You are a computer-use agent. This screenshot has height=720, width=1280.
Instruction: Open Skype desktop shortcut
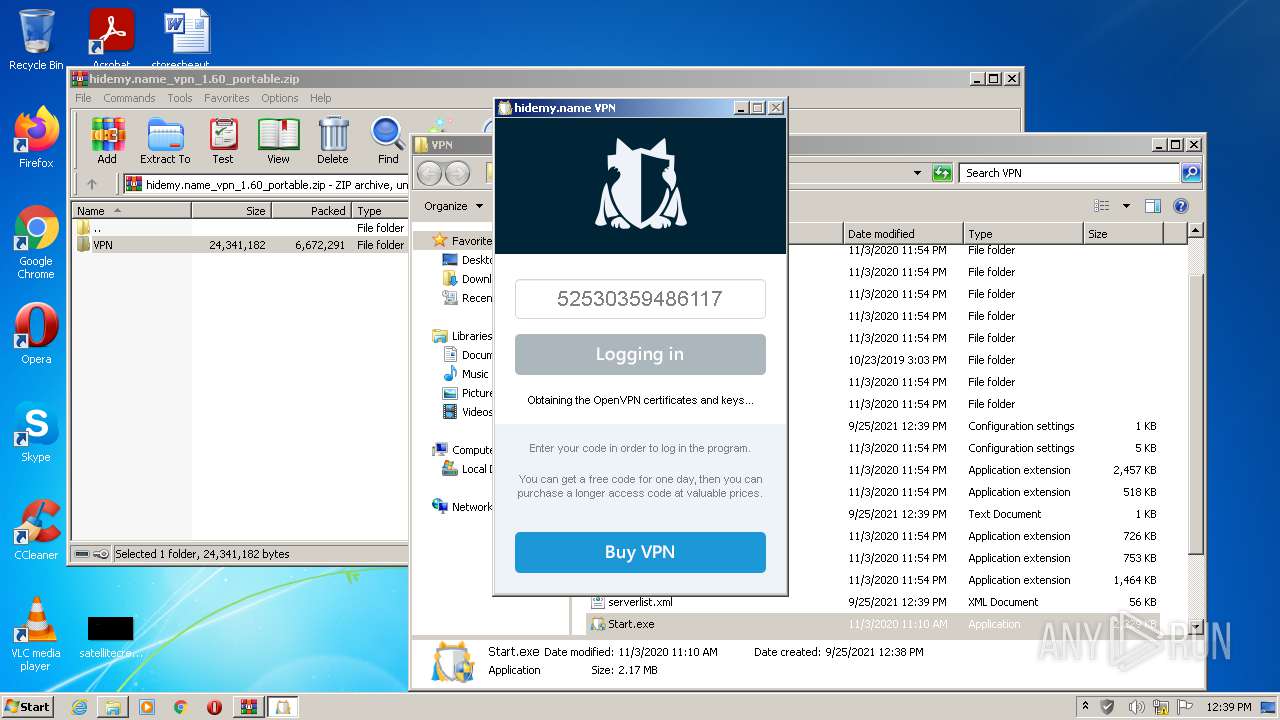pos(36,432)
